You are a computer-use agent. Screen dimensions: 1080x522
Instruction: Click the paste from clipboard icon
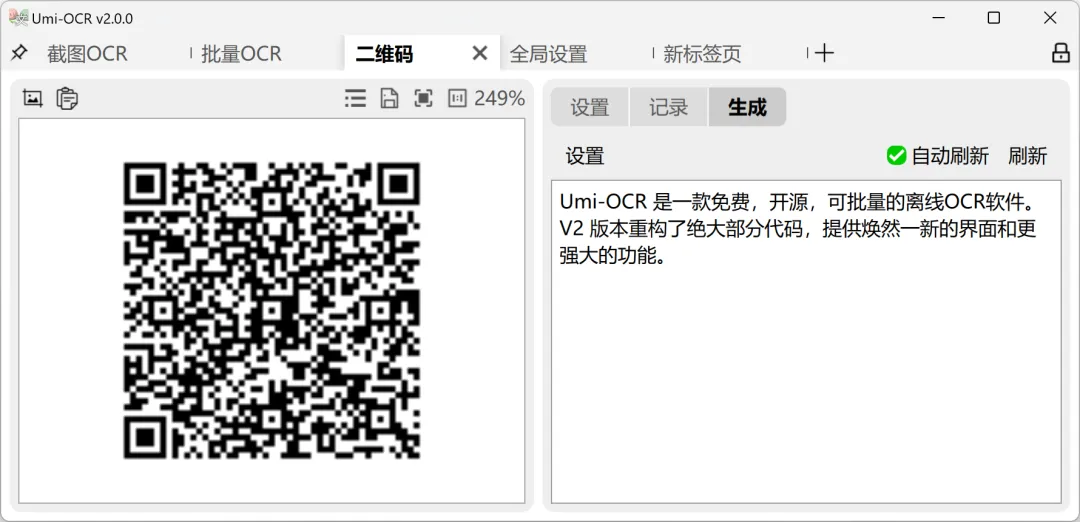[67, 98]
